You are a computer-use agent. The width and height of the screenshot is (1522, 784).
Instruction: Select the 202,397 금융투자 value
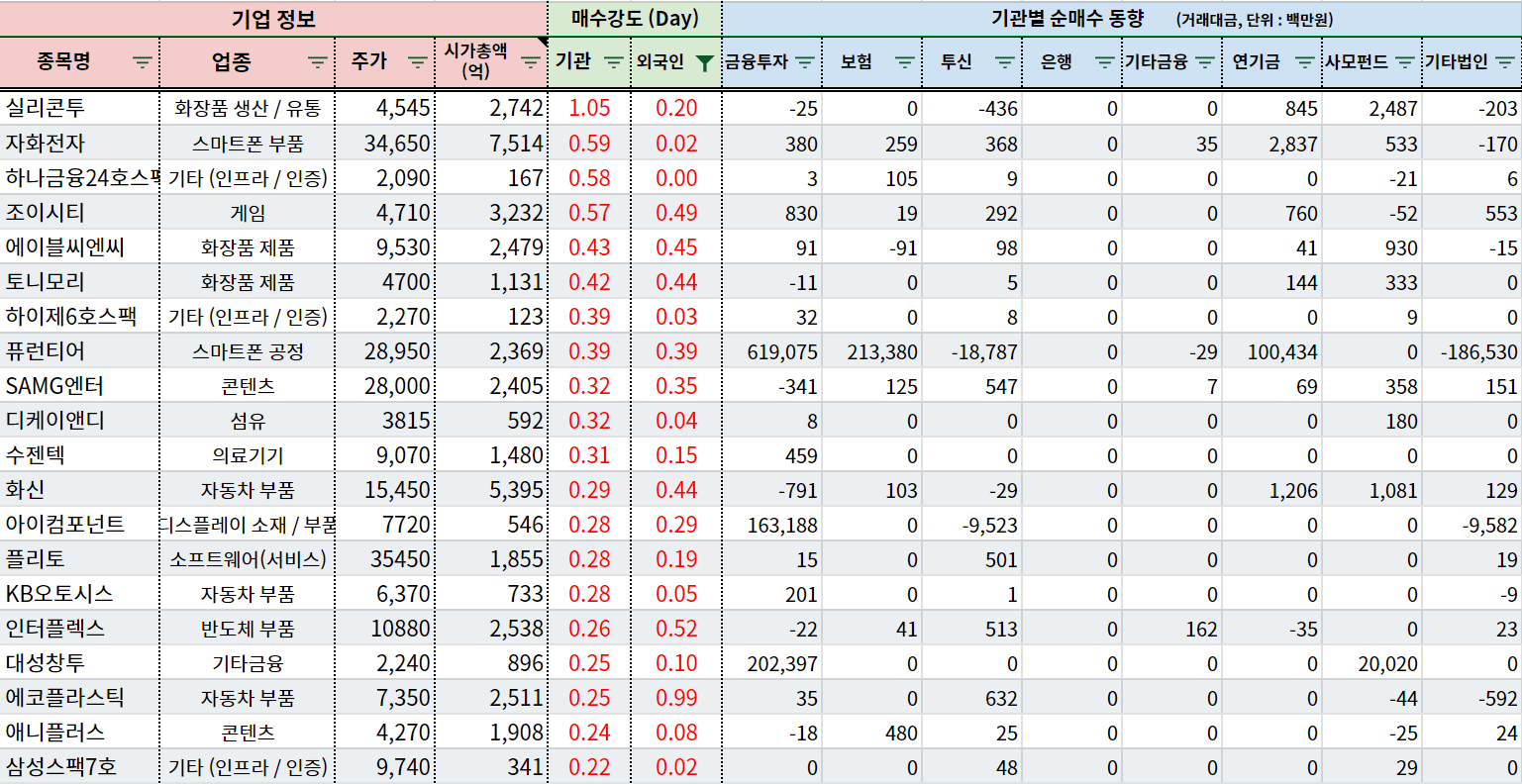pyautogui.click(x=772, y=662)
